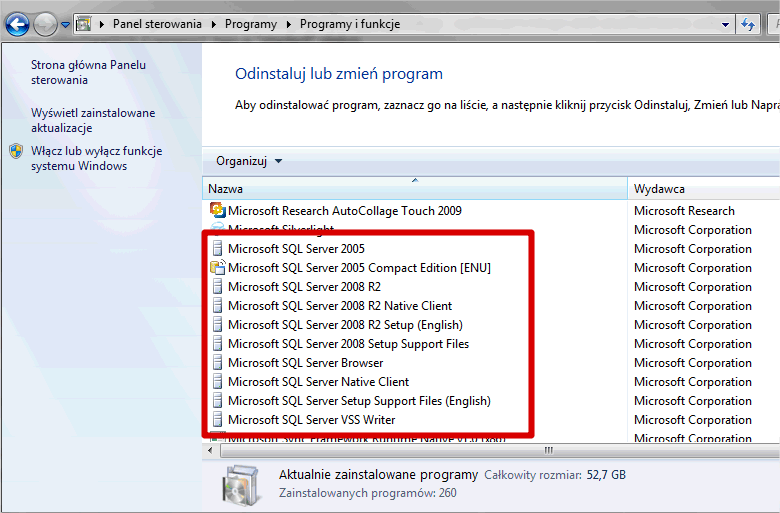Select Microsoft SQL Server 2005 Compact Edition [ENU]
The width and height of the screenshot is (780, 513).
359,268
